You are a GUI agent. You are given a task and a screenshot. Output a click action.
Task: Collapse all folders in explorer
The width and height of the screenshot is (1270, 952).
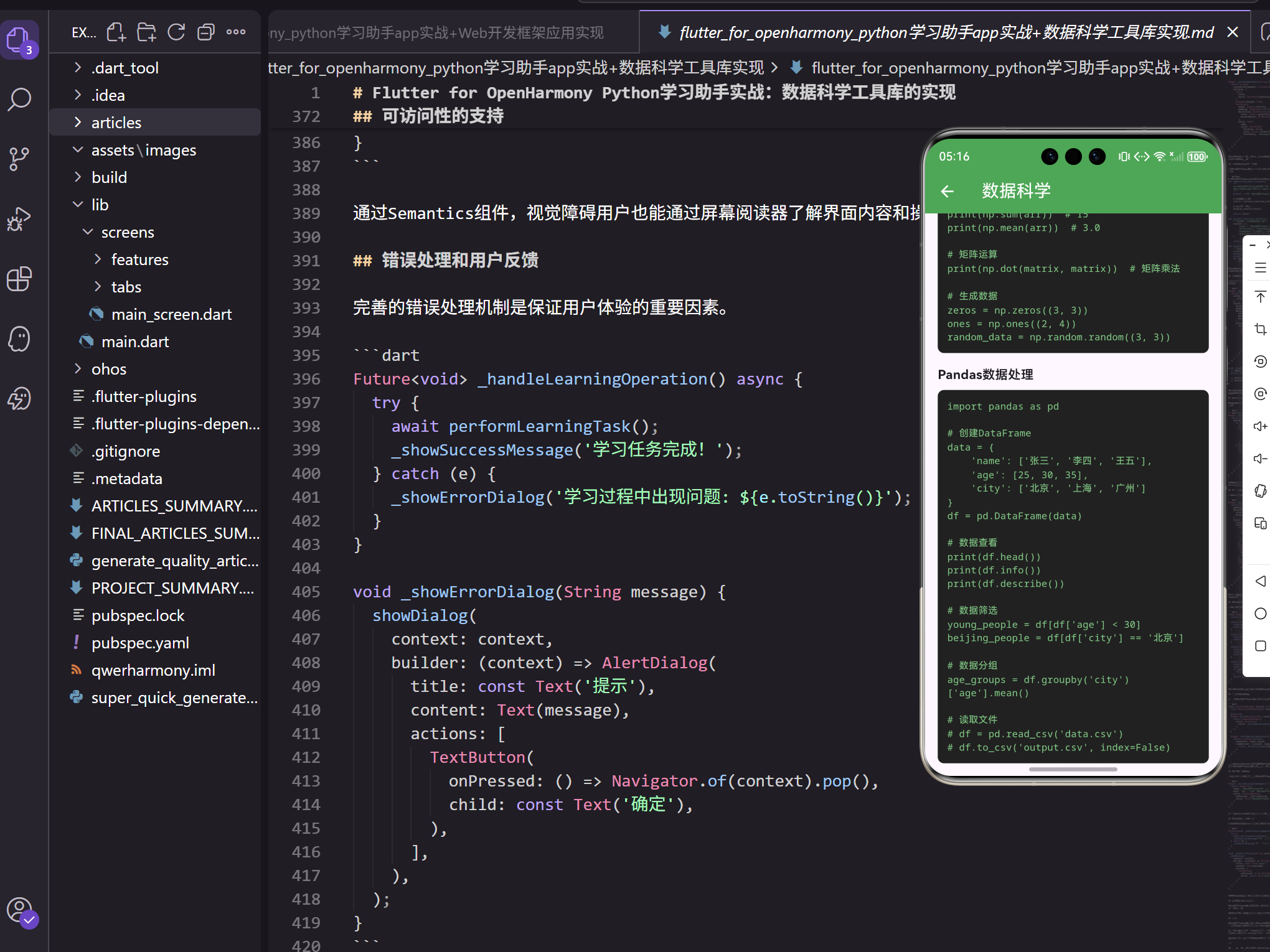(206, 32)
